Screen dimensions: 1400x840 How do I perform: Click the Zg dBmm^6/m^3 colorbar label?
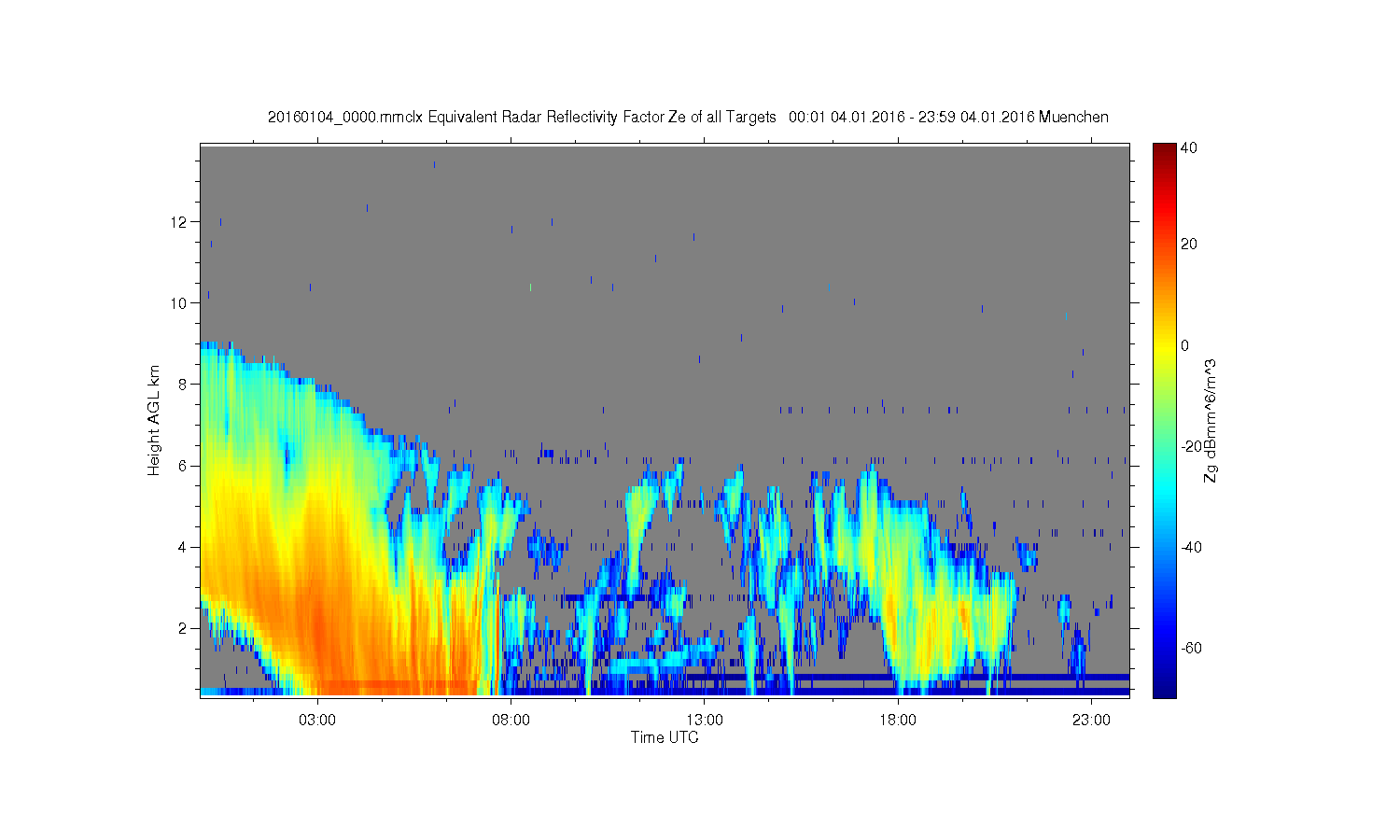pyautogui.click(x=1211, y=421)
